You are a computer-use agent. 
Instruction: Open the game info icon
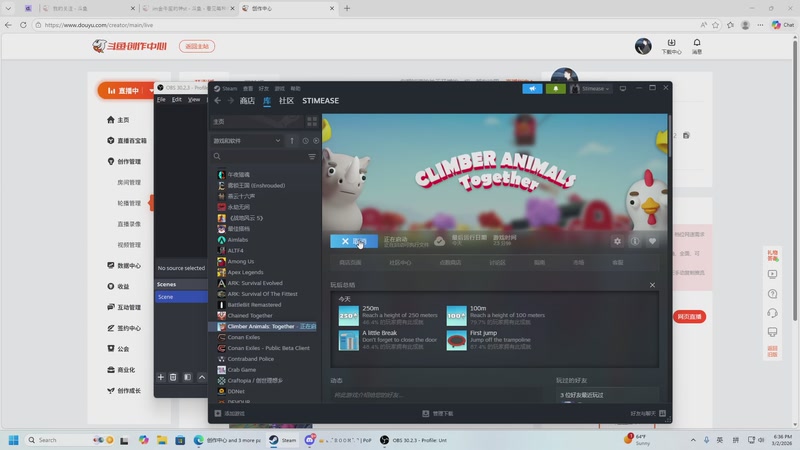tap(635, 241)
